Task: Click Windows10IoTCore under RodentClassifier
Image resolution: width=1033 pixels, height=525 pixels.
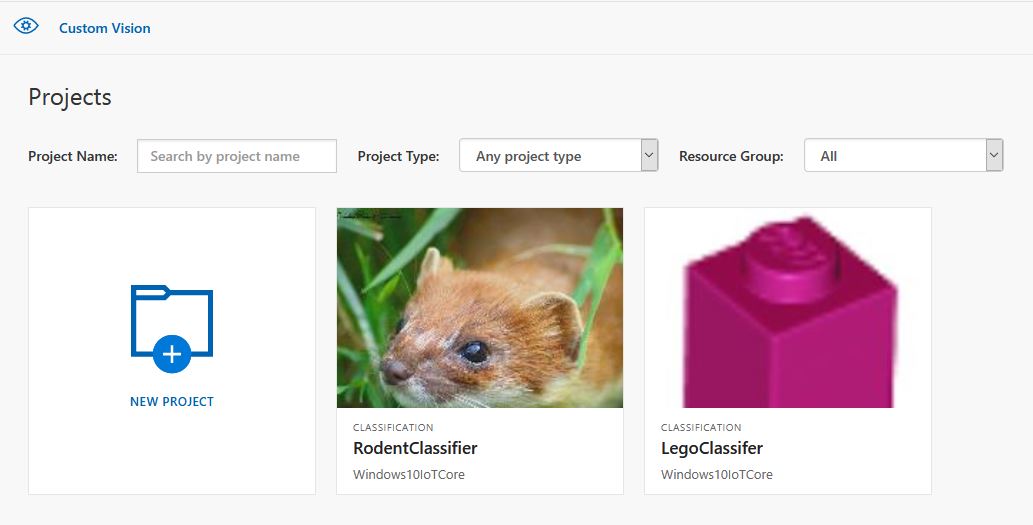Action: coord(409,474)
